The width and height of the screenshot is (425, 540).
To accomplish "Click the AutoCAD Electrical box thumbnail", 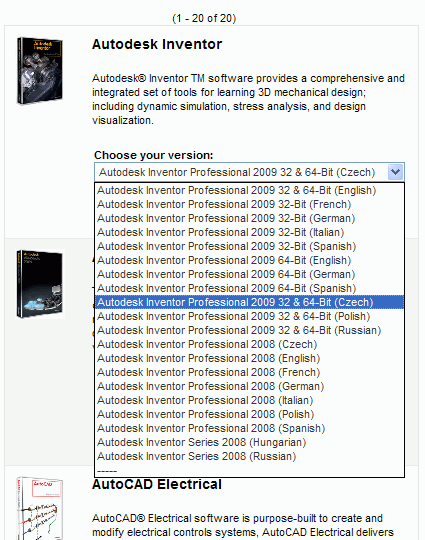I will (40, 508).
